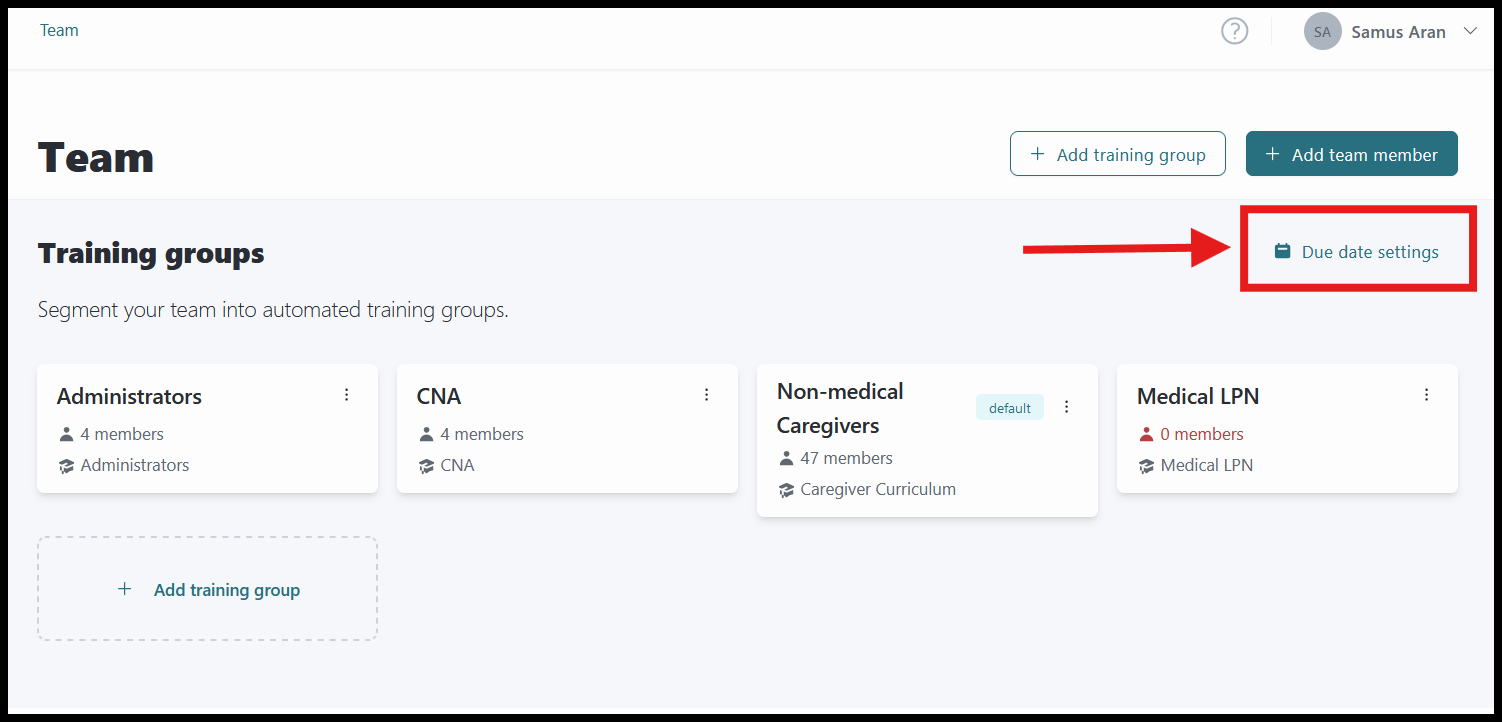Expand the Samus Aran account dropdown chevron

pyautogui.click(x=1470, y=31)
